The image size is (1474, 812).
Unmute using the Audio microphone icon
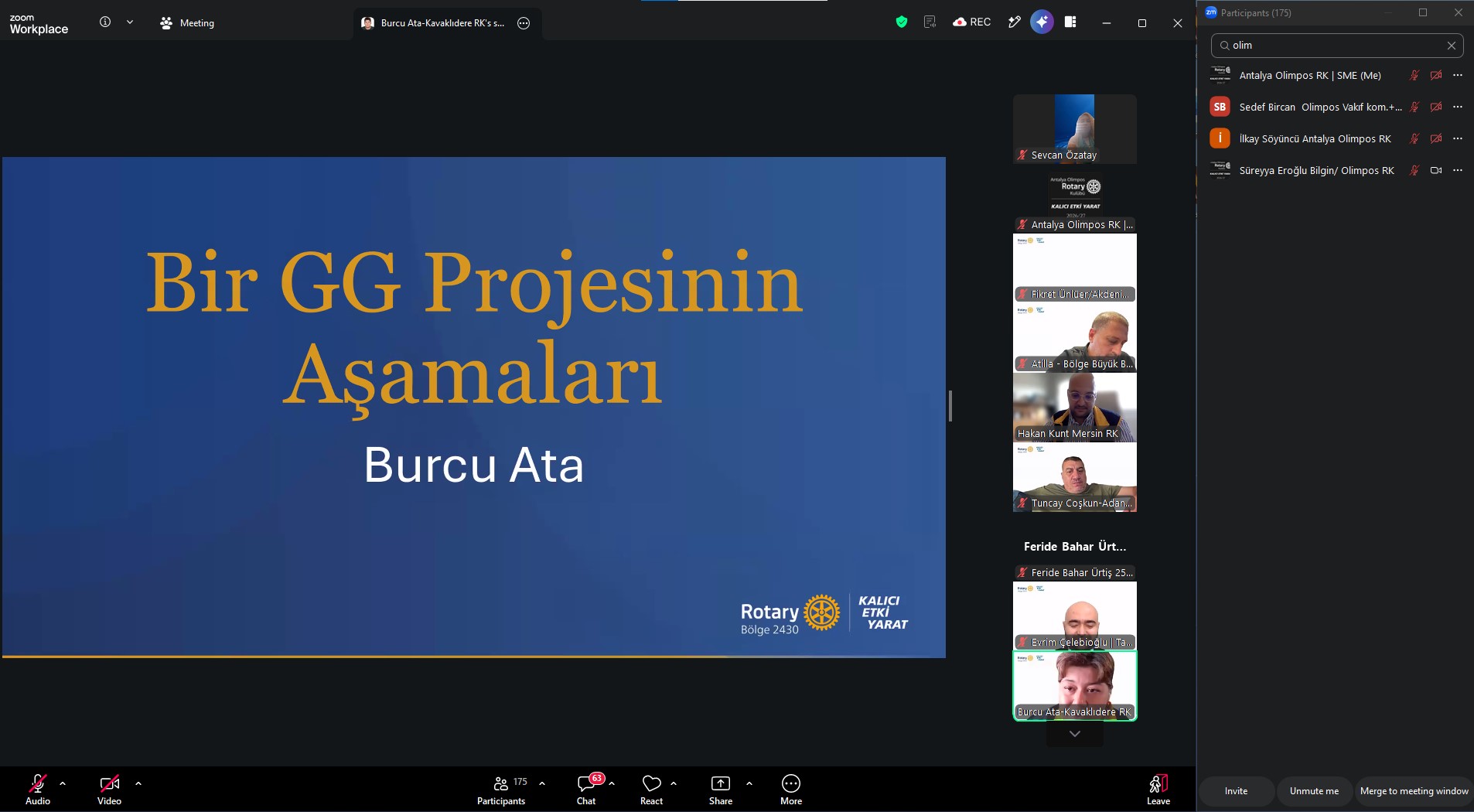tap(37, 783)
